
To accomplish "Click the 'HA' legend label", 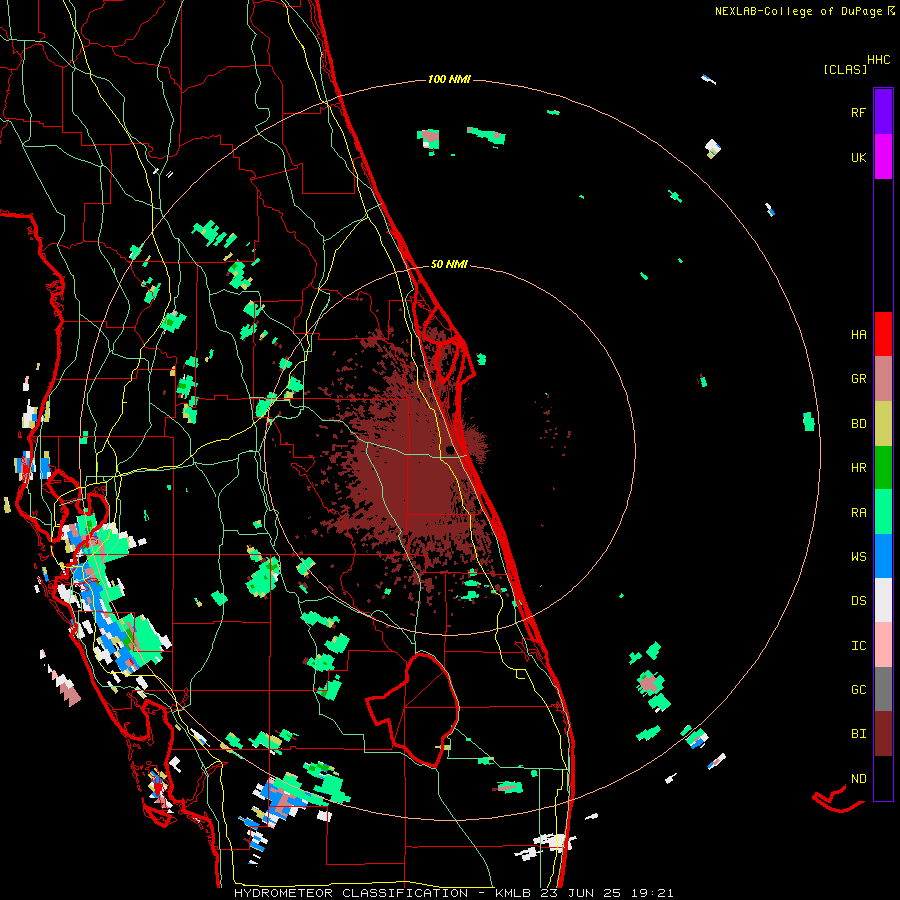I will 858,334.
